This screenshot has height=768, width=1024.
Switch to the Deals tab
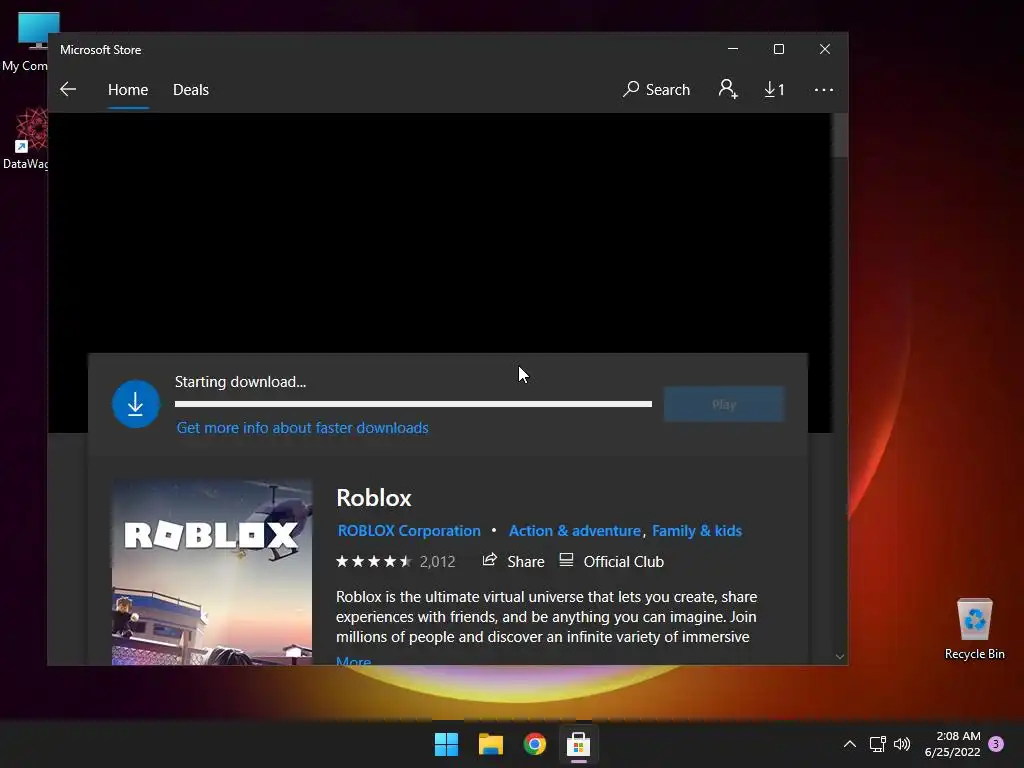pos(191,89)
